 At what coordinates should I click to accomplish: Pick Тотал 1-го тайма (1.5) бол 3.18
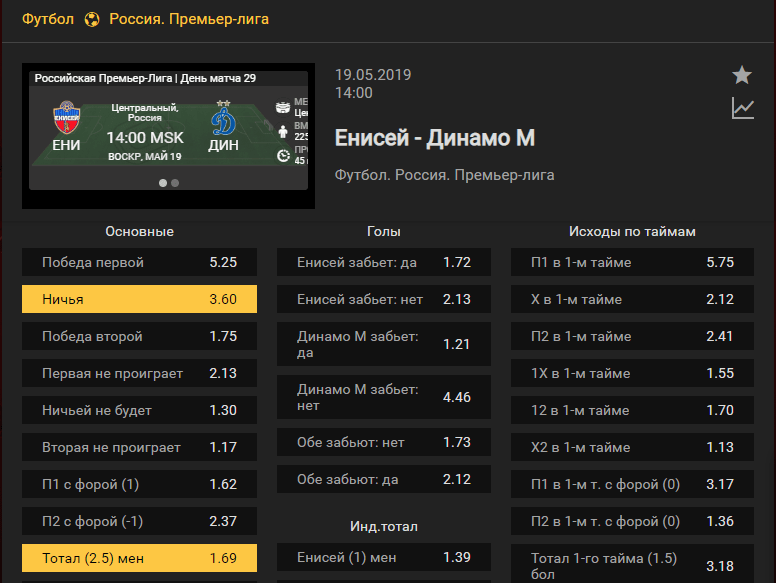pos(632,564)
